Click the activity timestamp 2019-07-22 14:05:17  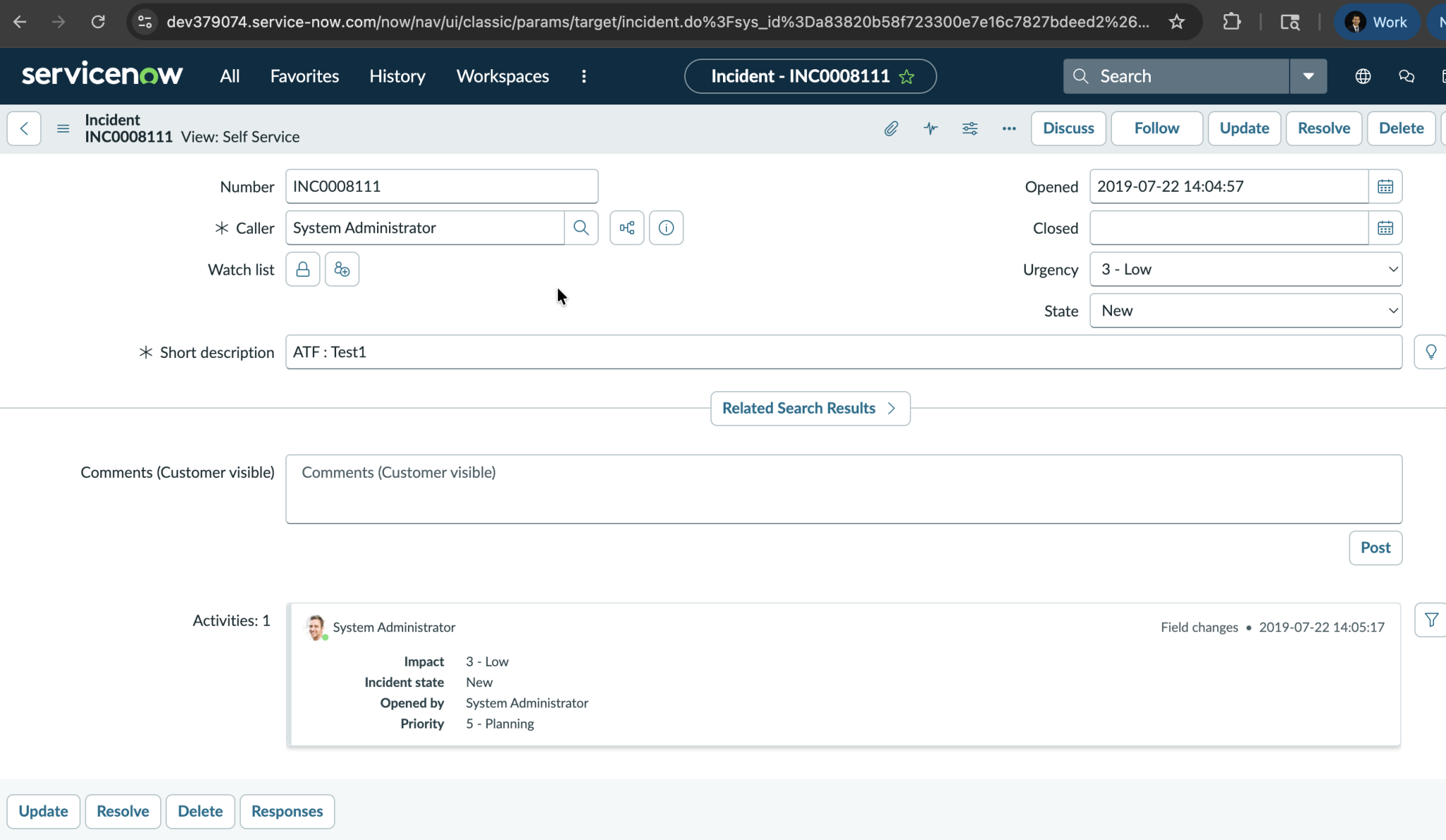click(x=1322, y=628)
